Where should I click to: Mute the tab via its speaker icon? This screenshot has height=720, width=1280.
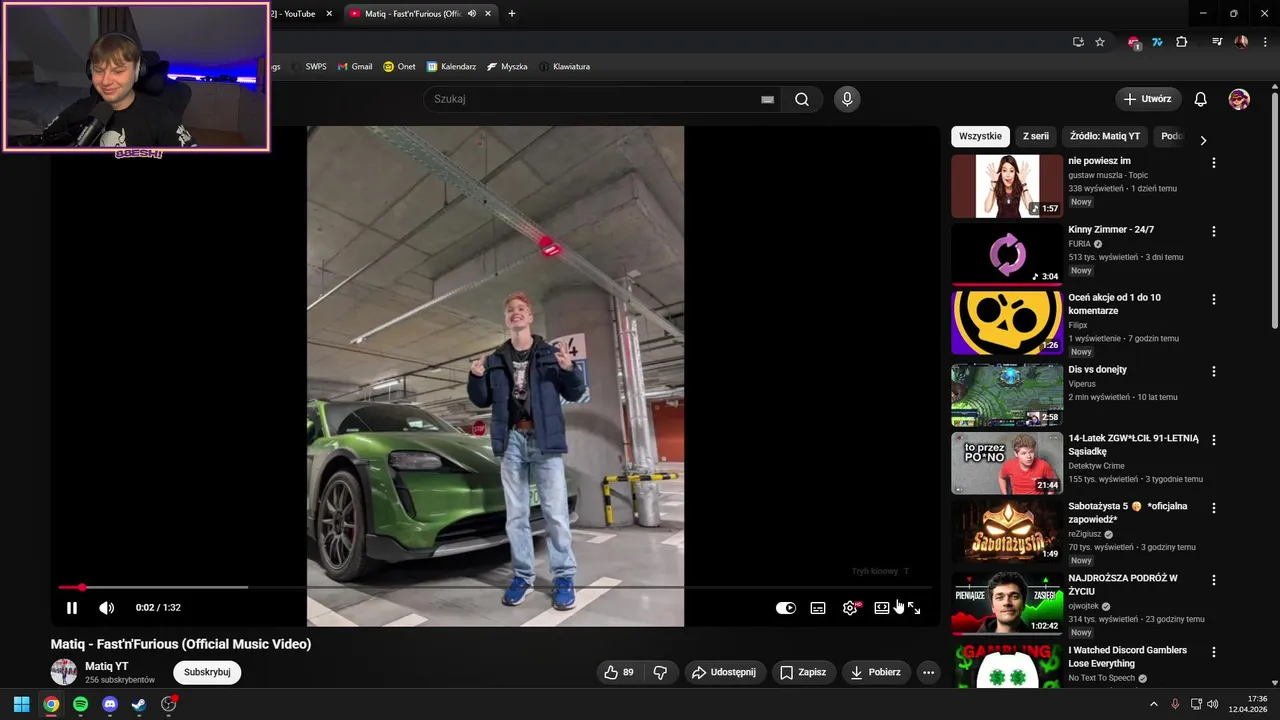coord(472,14)
